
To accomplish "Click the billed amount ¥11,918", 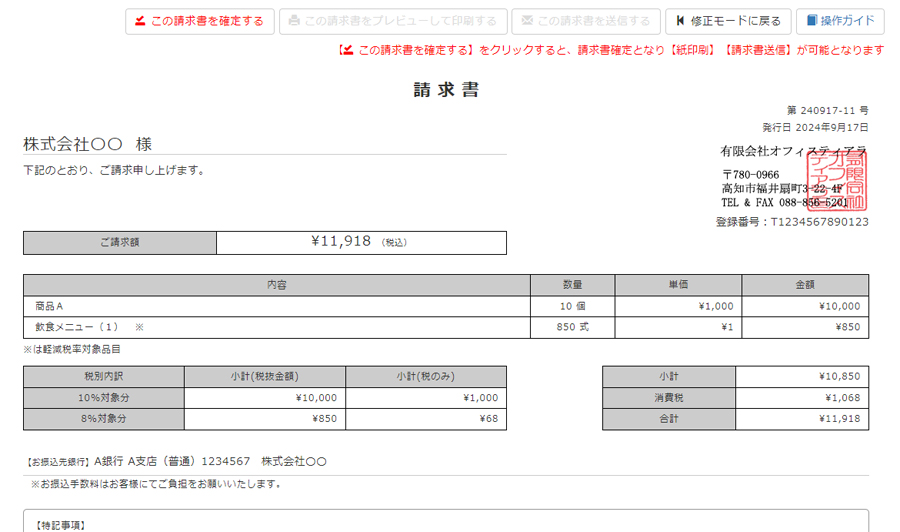I will click(342, 241).
